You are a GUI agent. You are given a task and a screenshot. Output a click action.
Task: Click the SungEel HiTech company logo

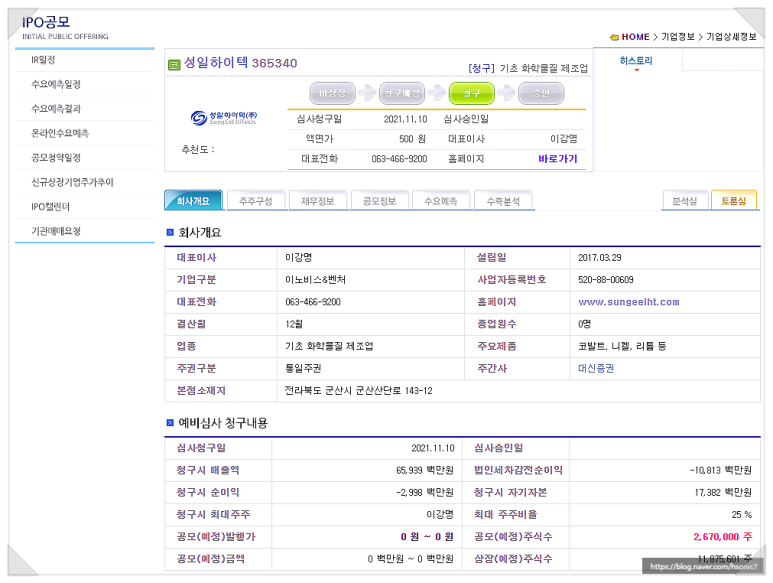(224, 118)
